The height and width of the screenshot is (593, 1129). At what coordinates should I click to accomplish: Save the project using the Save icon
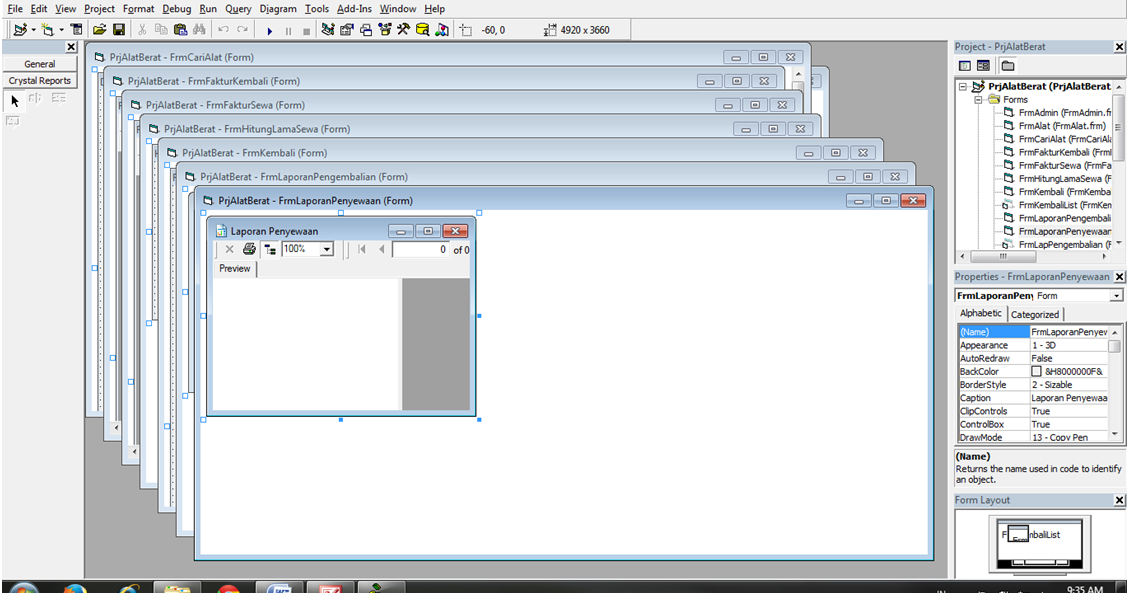tap(118, 30)
